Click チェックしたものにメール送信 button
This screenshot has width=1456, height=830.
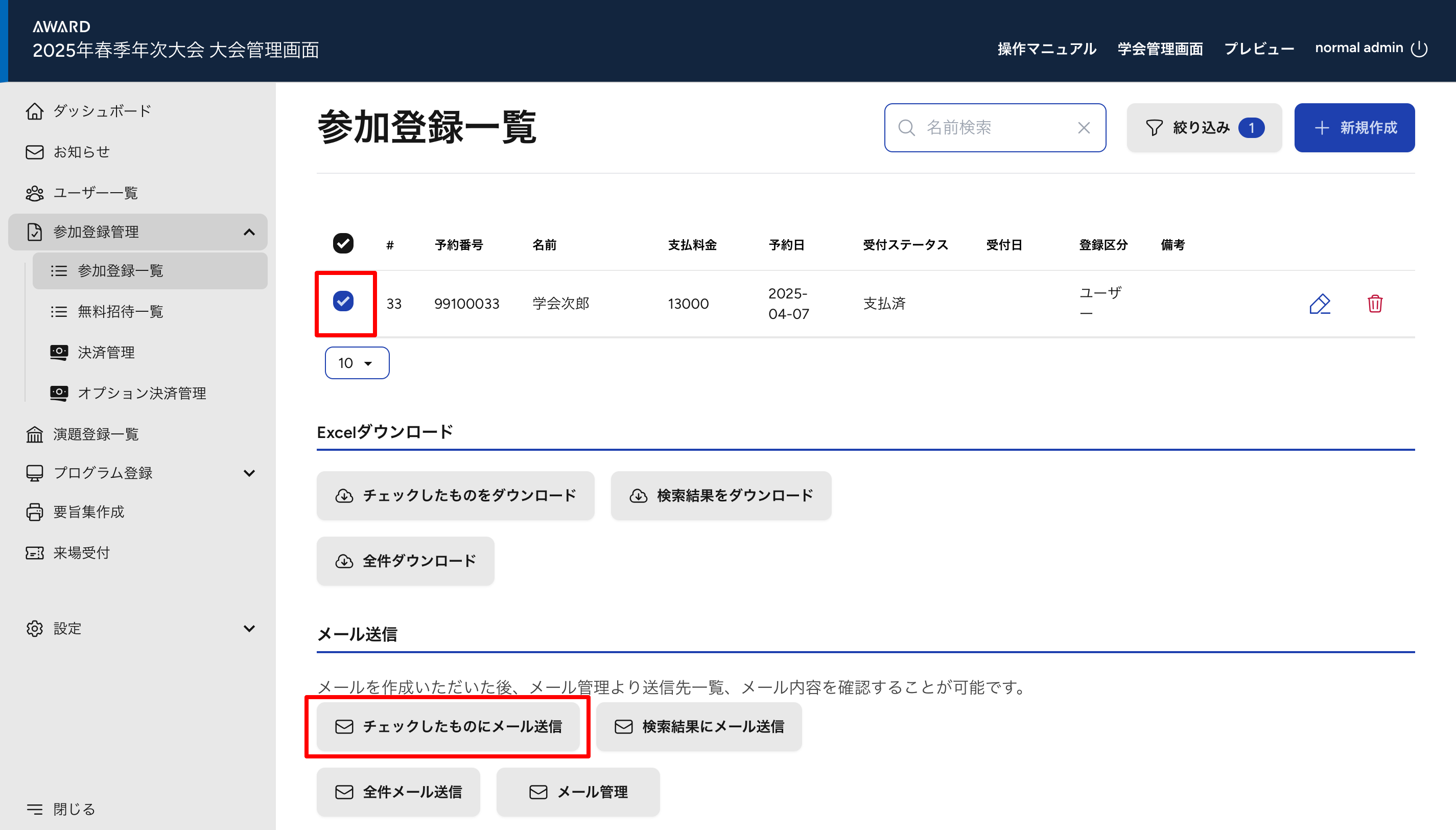(x=449, y=726)
